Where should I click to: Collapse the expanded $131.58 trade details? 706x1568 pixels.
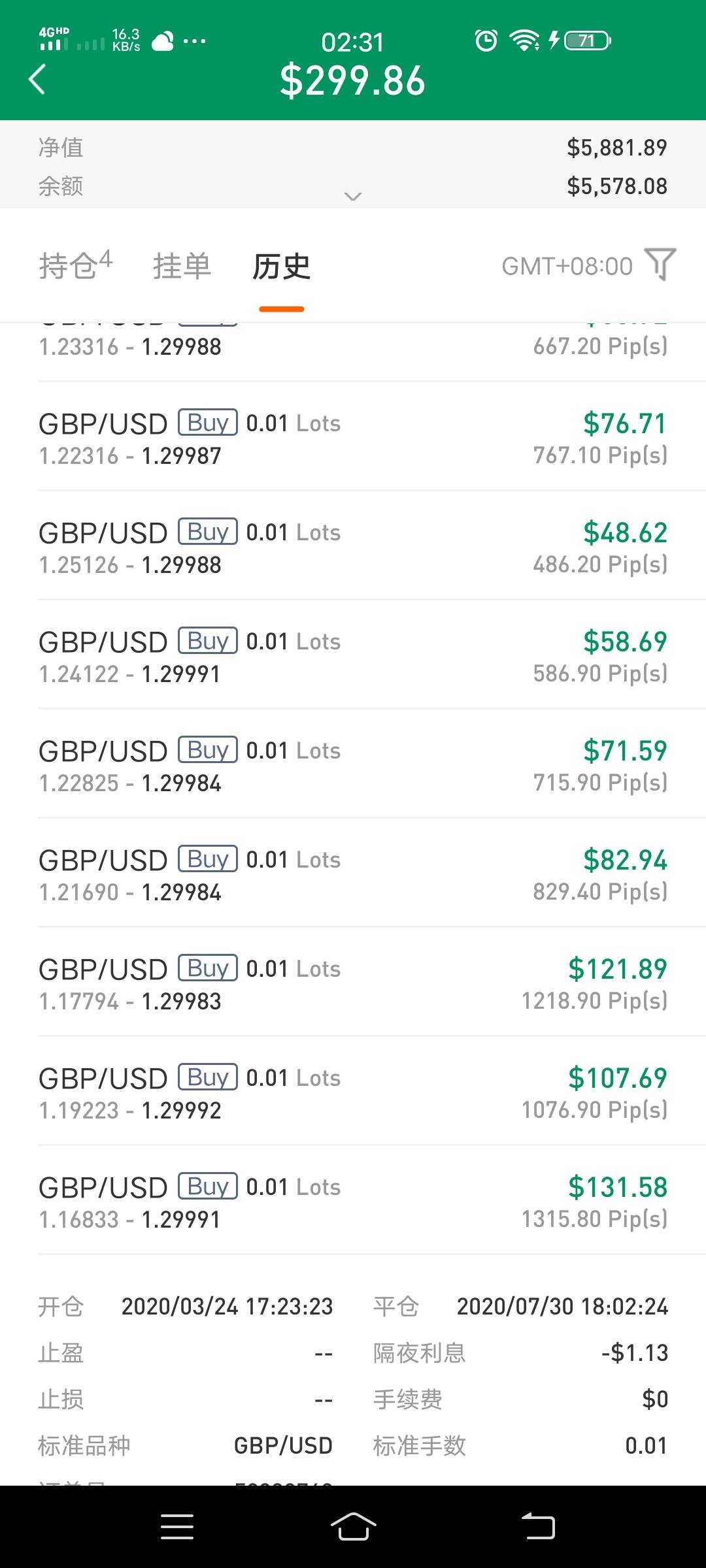click(x=353, y=1201)
